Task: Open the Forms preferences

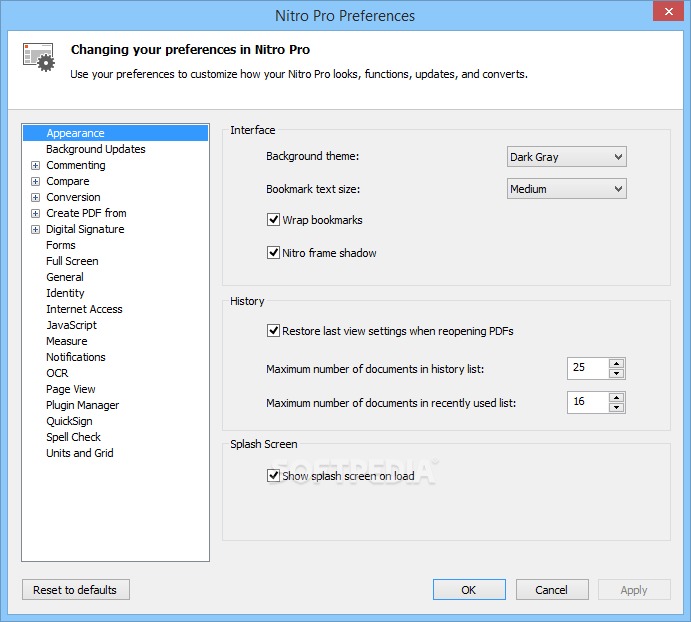Action: coord(61,245)
